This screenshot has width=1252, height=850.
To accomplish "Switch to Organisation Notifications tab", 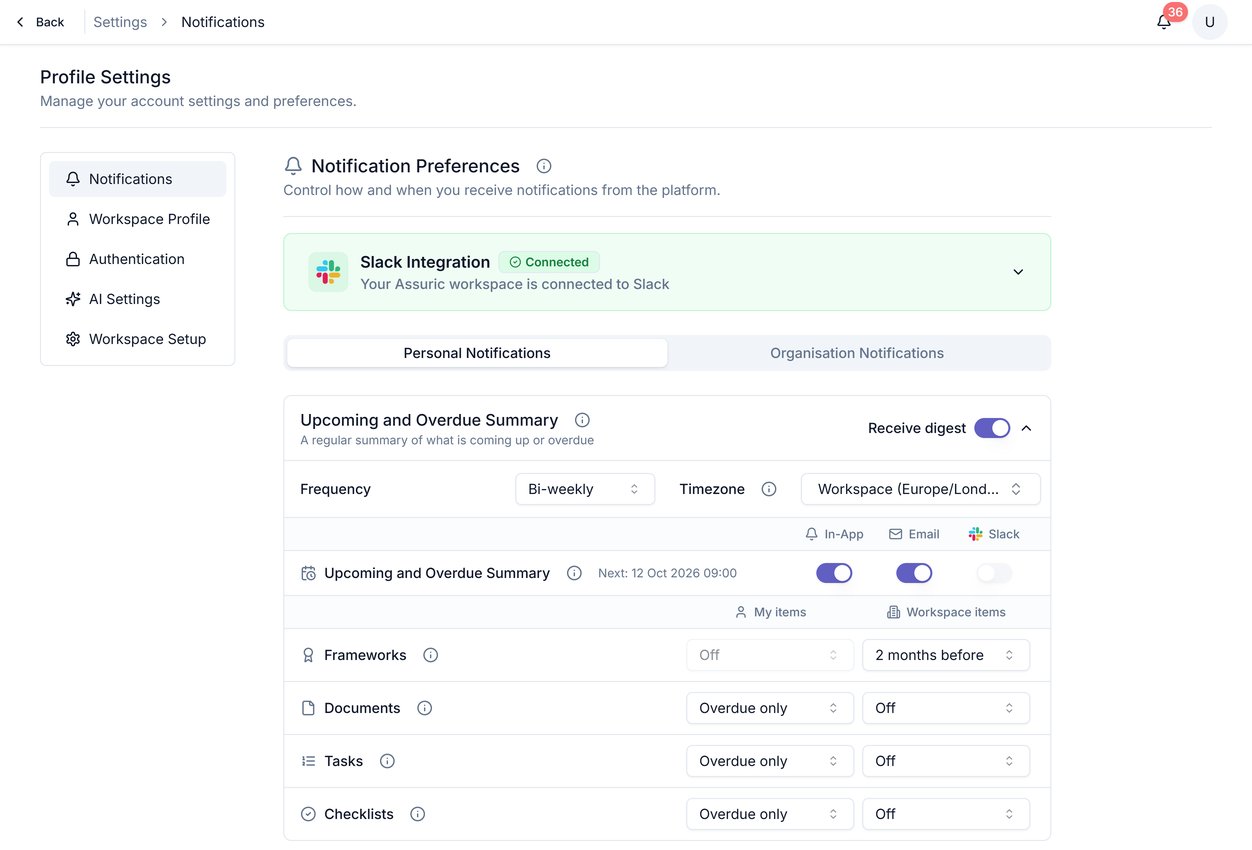I will (857, 353).
